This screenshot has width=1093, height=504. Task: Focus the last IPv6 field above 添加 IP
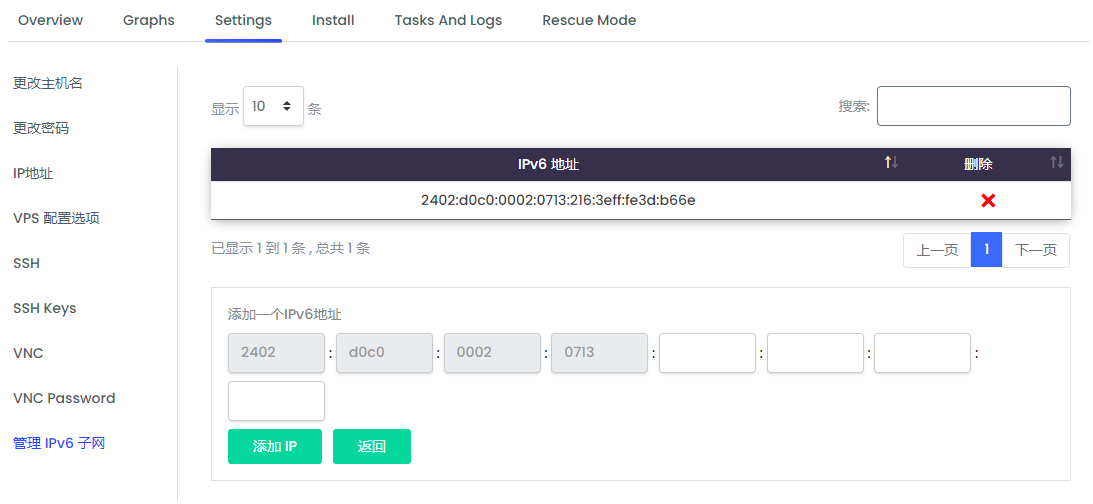coord(276,401)
